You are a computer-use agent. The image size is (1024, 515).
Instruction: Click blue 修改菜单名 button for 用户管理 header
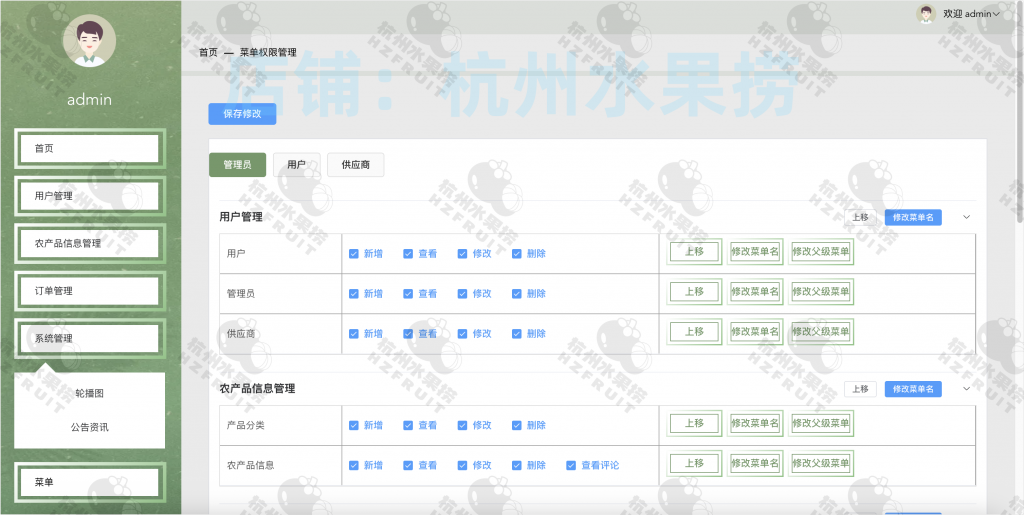pos(912,217)
